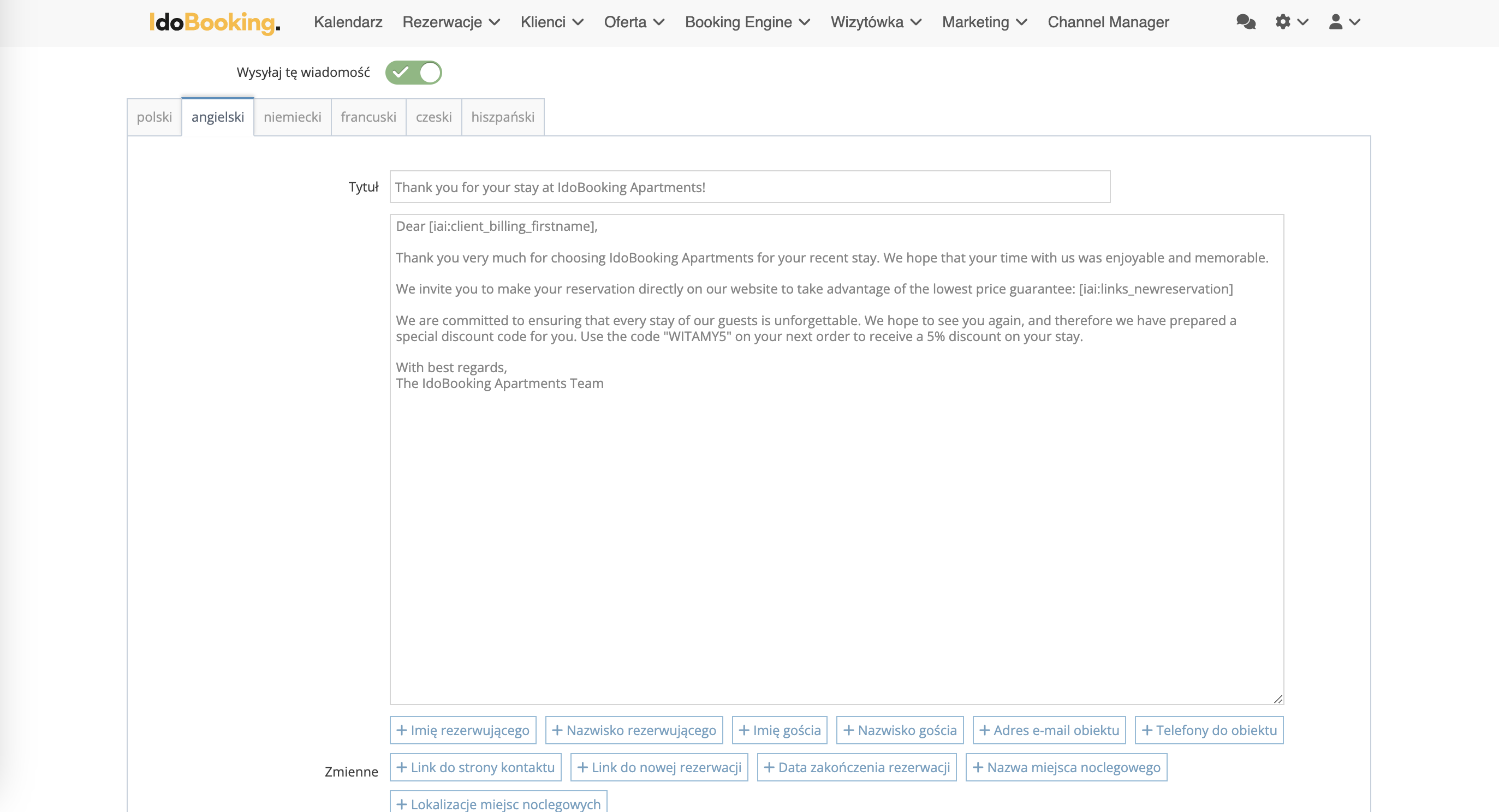
Task: Go to Channel Manager
Action: click(x=1108, y=22)
